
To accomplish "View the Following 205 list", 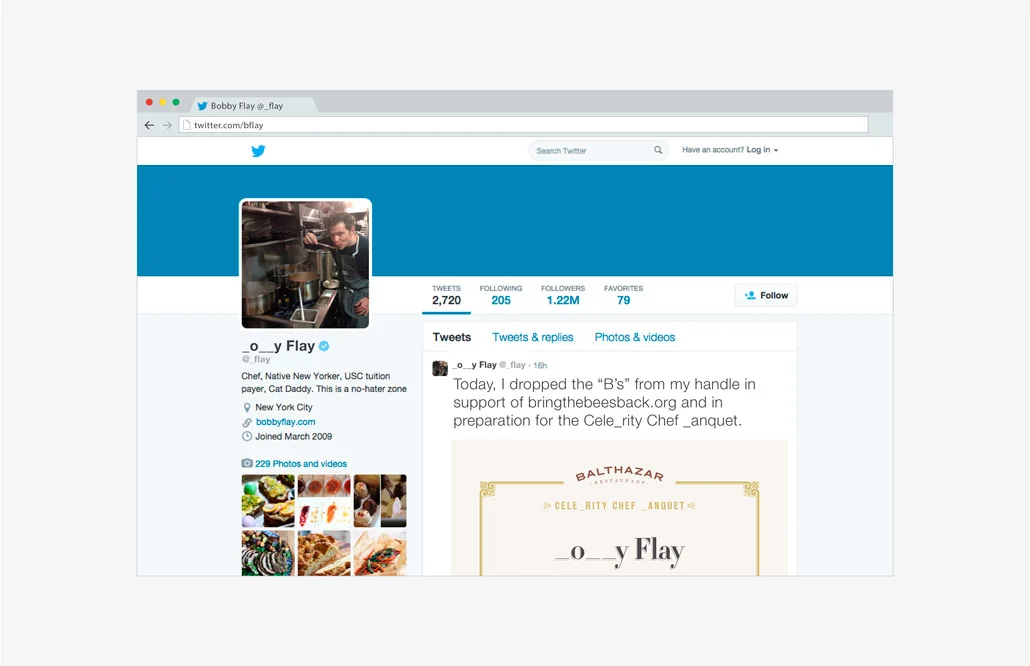I will (x=501, y=296).
